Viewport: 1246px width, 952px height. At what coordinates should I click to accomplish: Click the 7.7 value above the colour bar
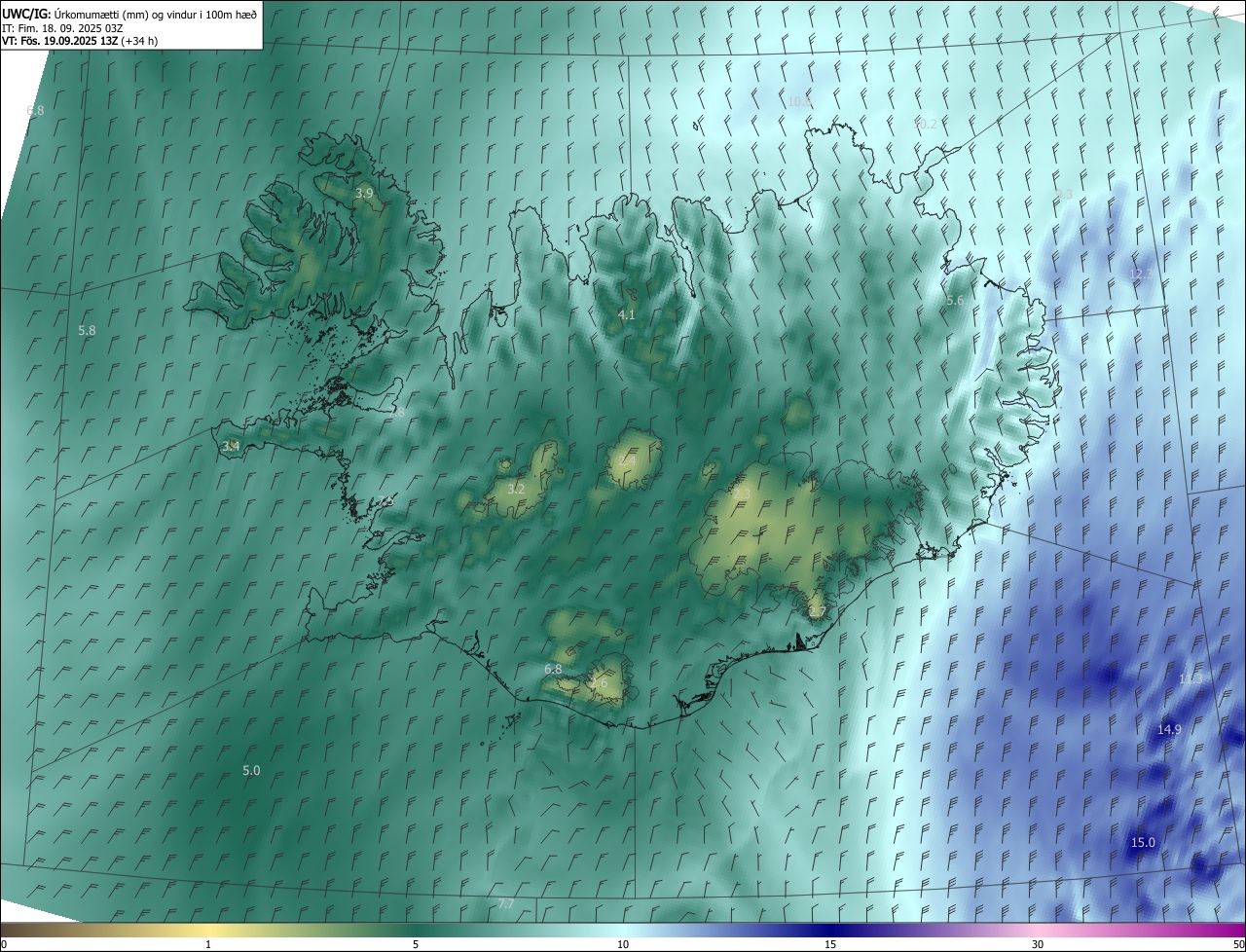[x=505, y=904]
